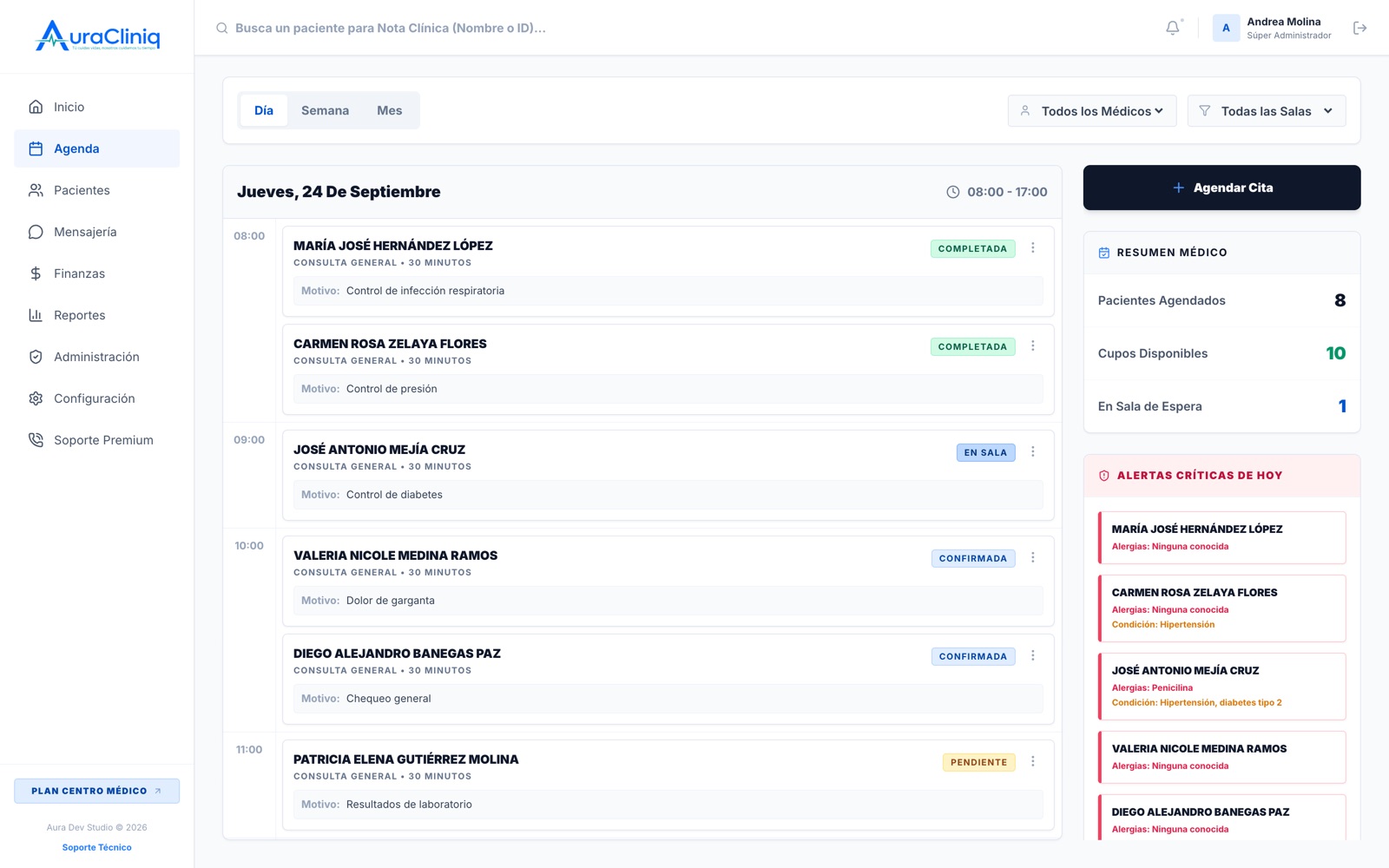Viewport: 1389px width, 868px height.
Task: Switch to the Día view tab
Action: [x=264, y=110]
